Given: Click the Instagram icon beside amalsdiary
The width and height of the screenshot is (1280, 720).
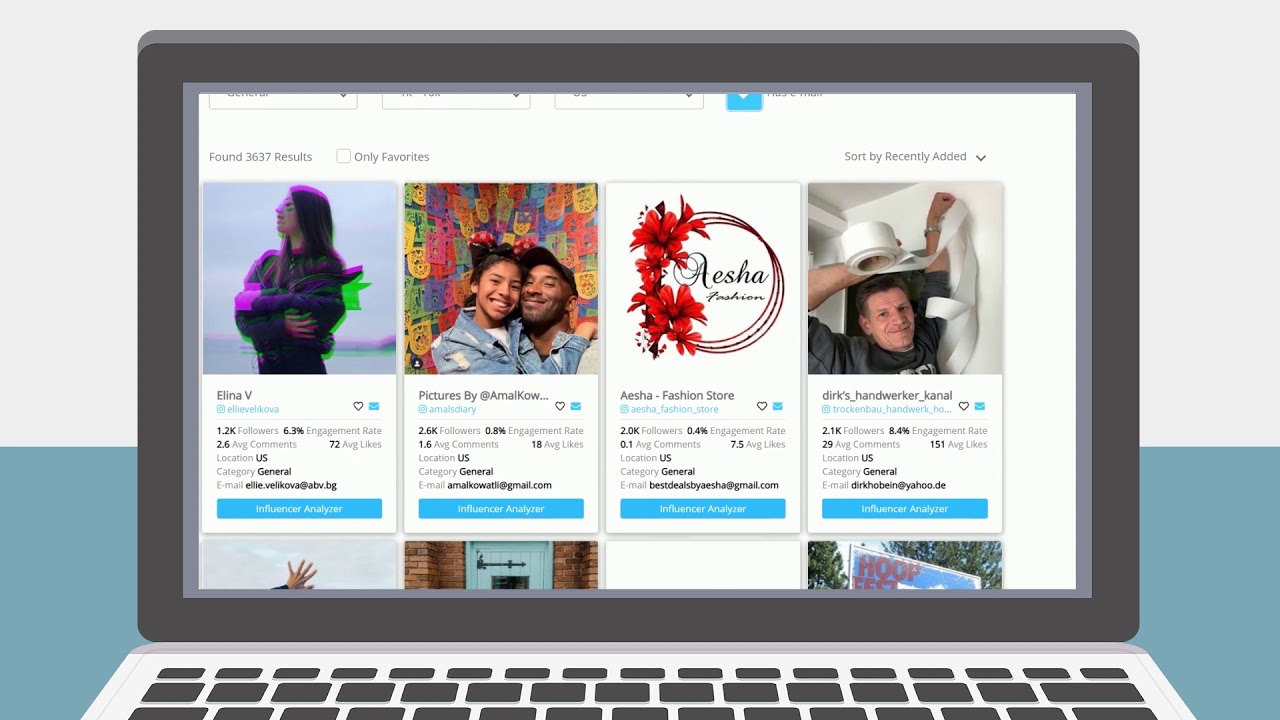Looking at the screenshot, I should point(423,409).
